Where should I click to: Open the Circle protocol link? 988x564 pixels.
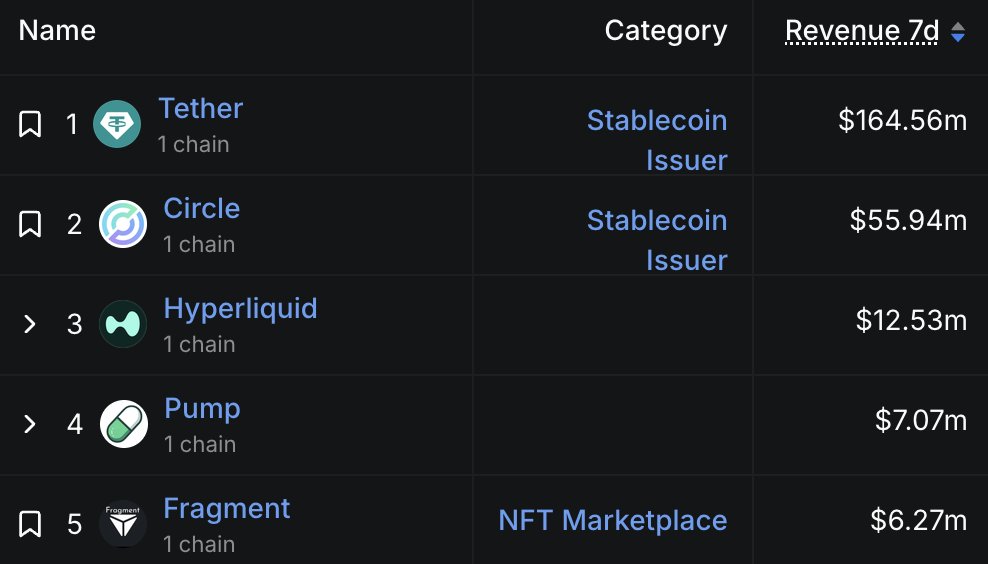tap(201, 208)
